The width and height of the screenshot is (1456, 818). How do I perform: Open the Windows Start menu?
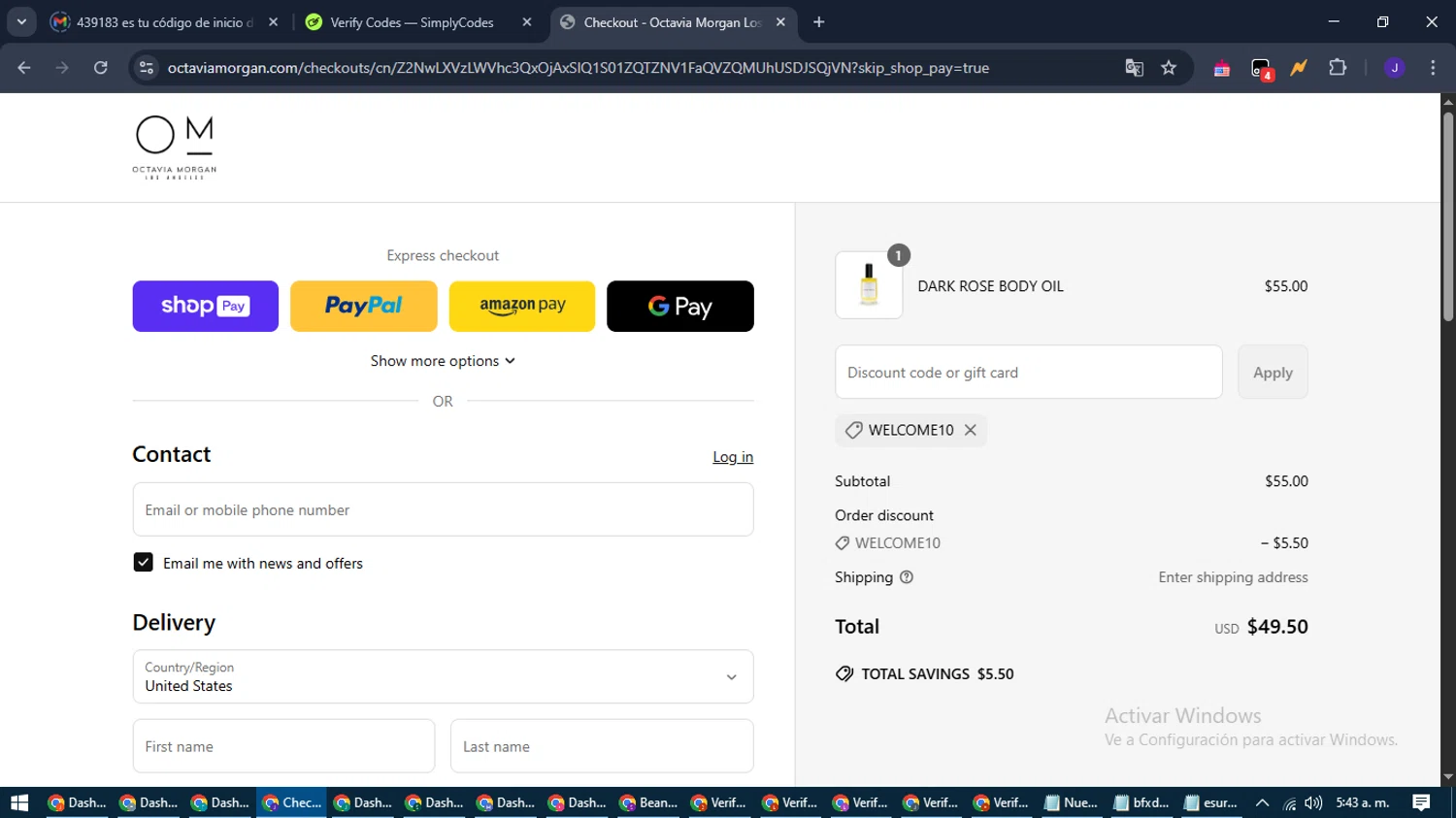[19, 802]
